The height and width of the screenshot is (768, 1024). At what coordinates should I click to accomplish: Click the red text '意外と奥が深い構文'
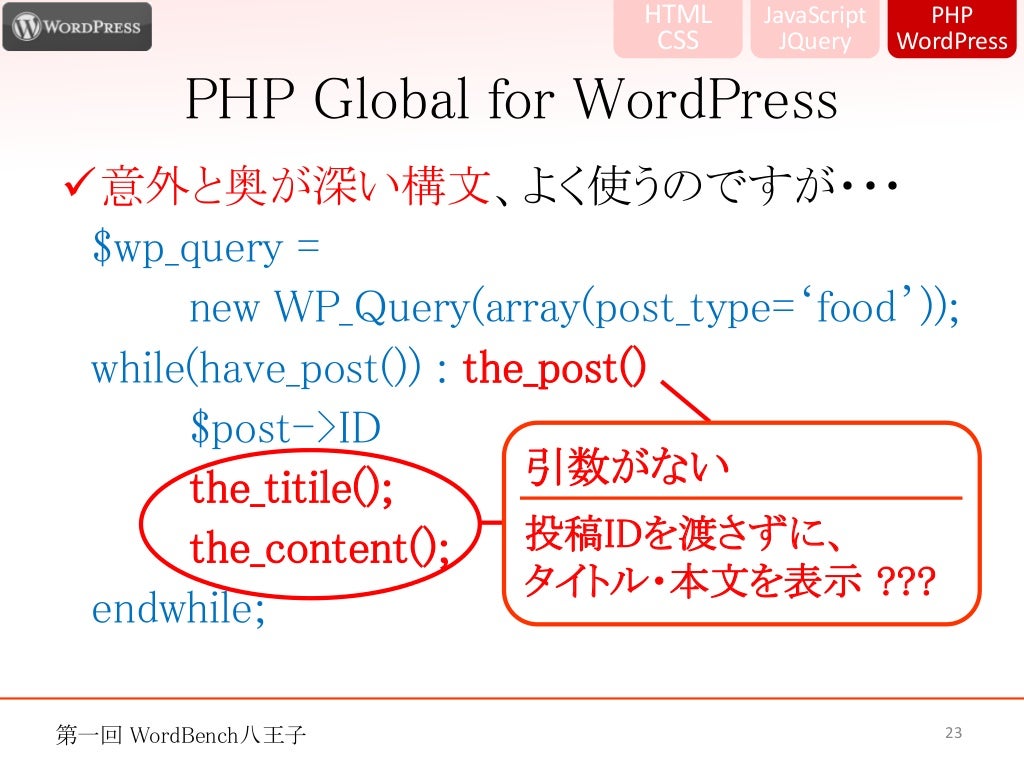[x=296, y=186]
